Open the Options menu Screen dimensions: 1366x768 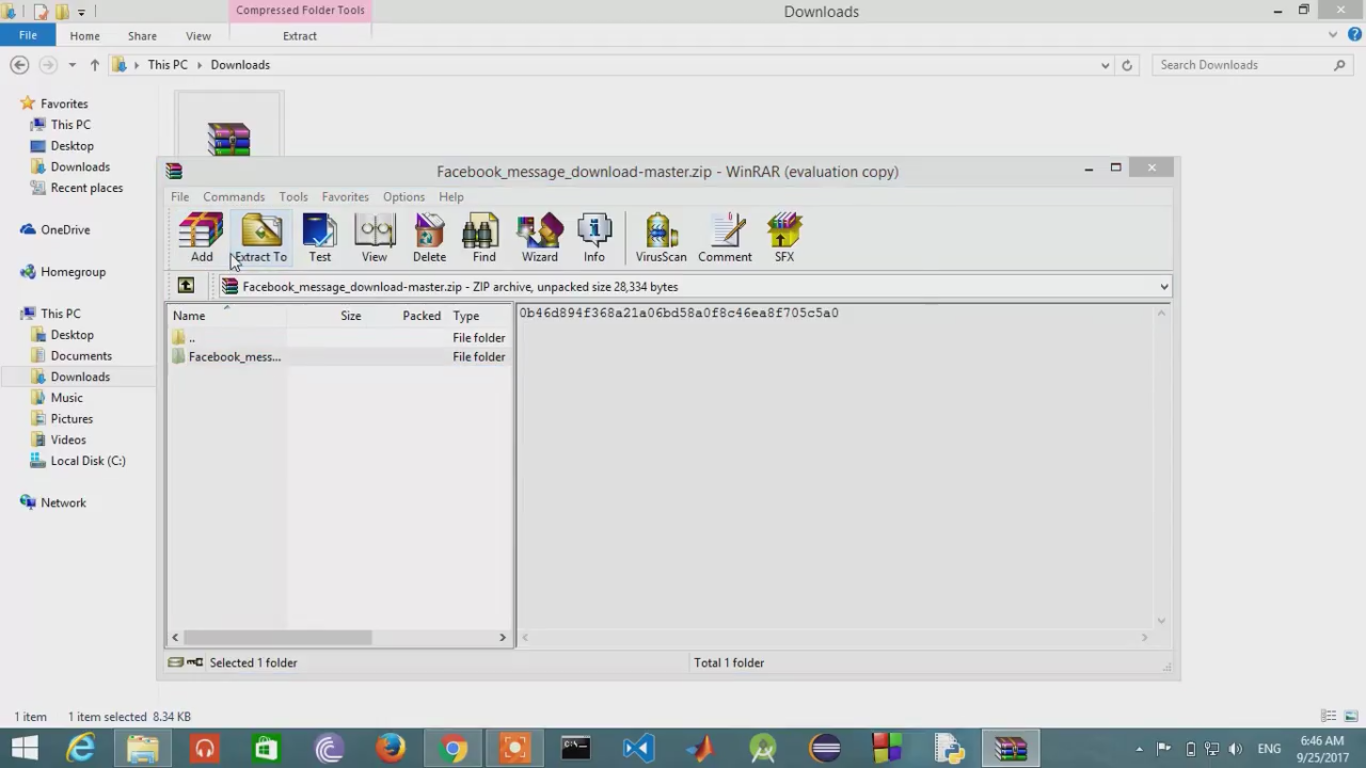coord(404,197)
